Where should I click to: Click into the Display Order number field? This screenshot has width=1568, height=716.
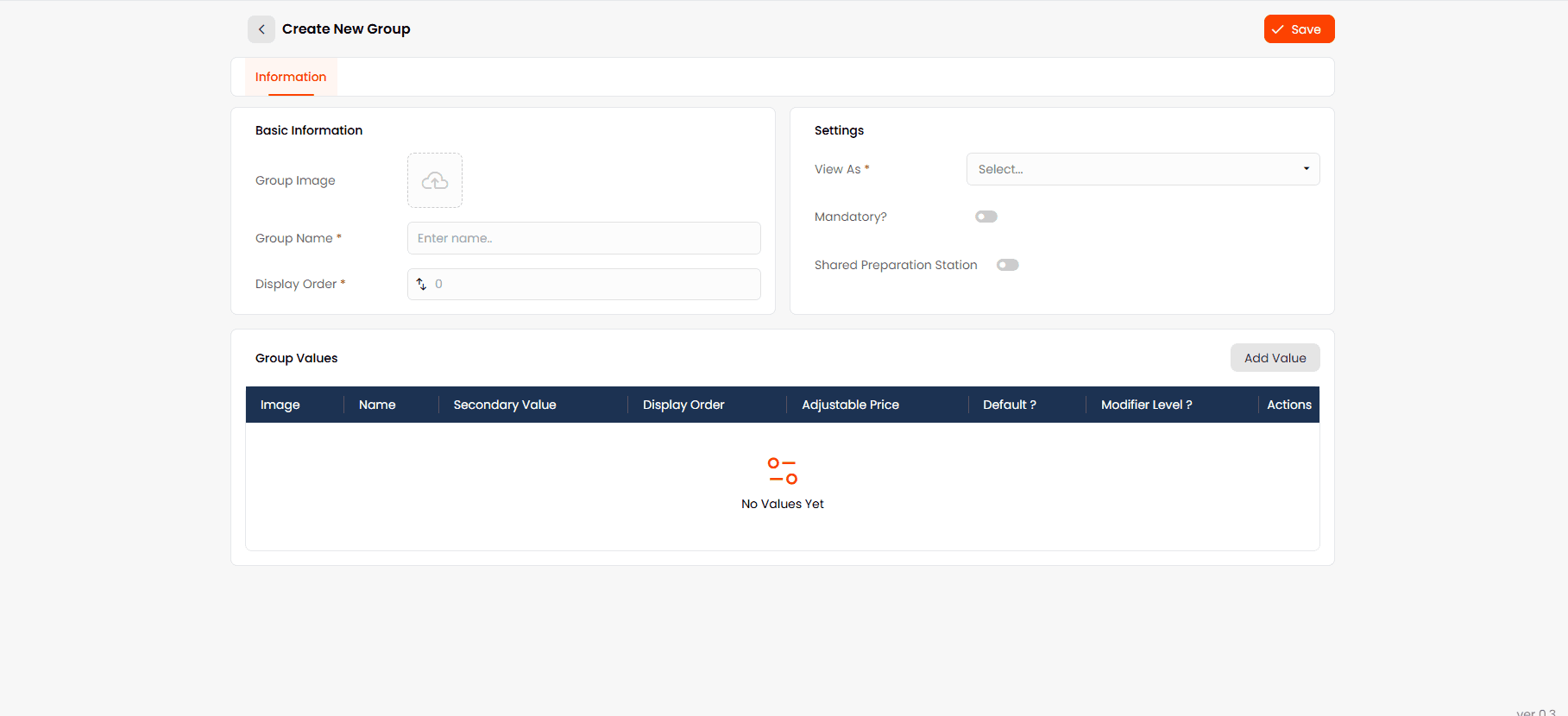(594, 284)
